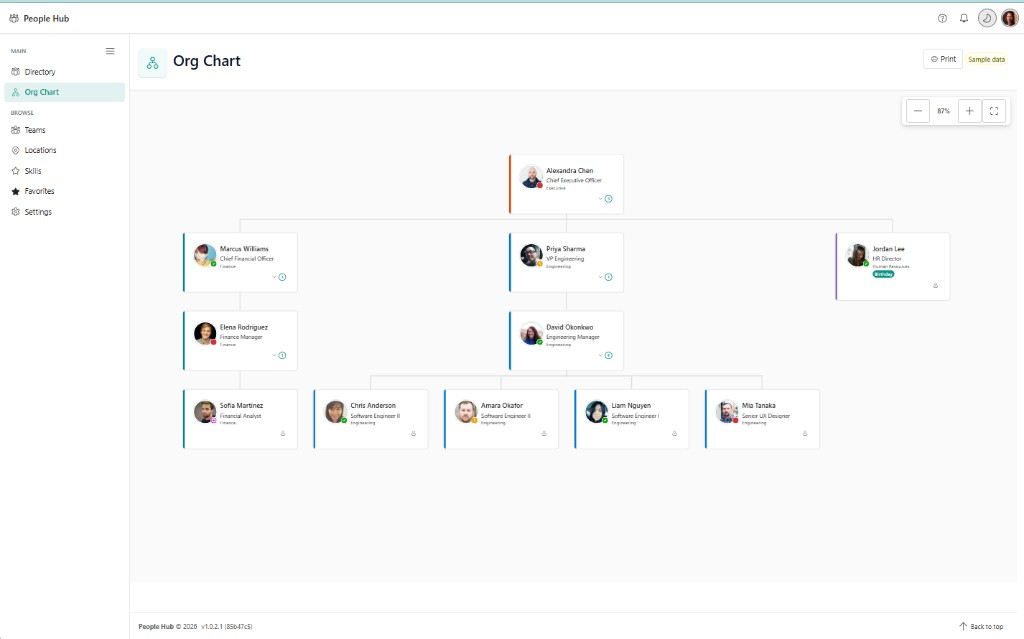Click Priya Sharma's avatar photo
The width and height of the screenshot is (1024, 639).
coord(531,255)
